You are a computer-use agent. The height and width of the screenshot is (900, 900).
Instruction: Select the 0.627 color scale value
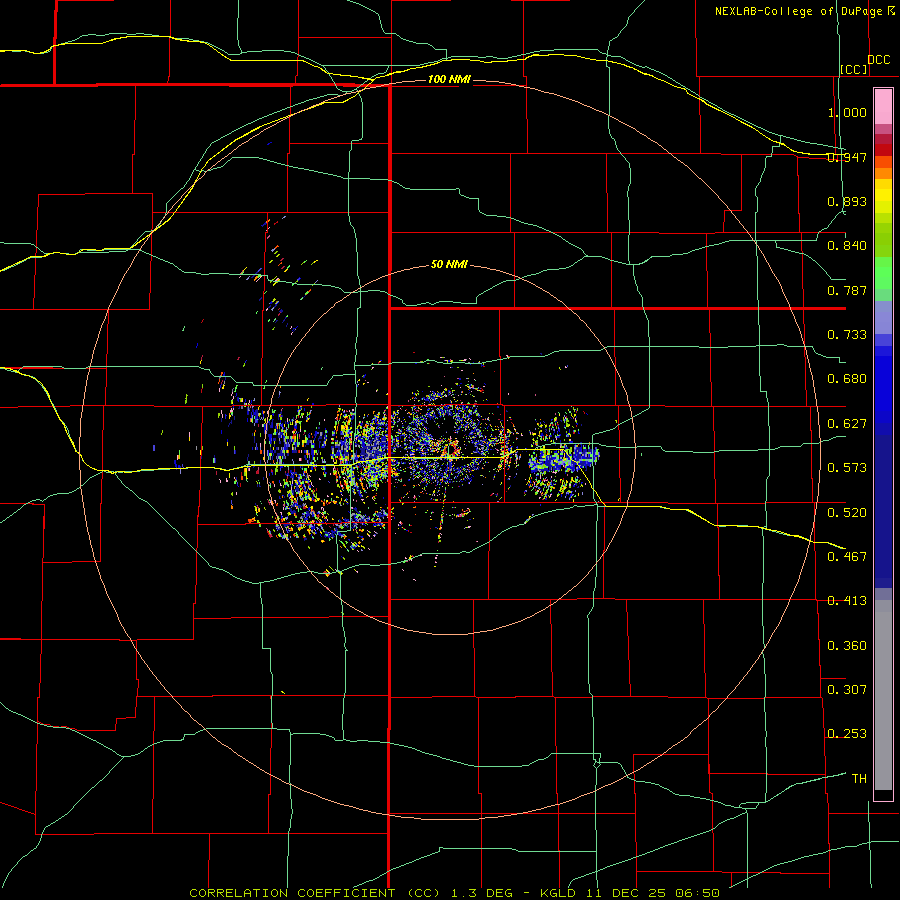tap(847, 424)
